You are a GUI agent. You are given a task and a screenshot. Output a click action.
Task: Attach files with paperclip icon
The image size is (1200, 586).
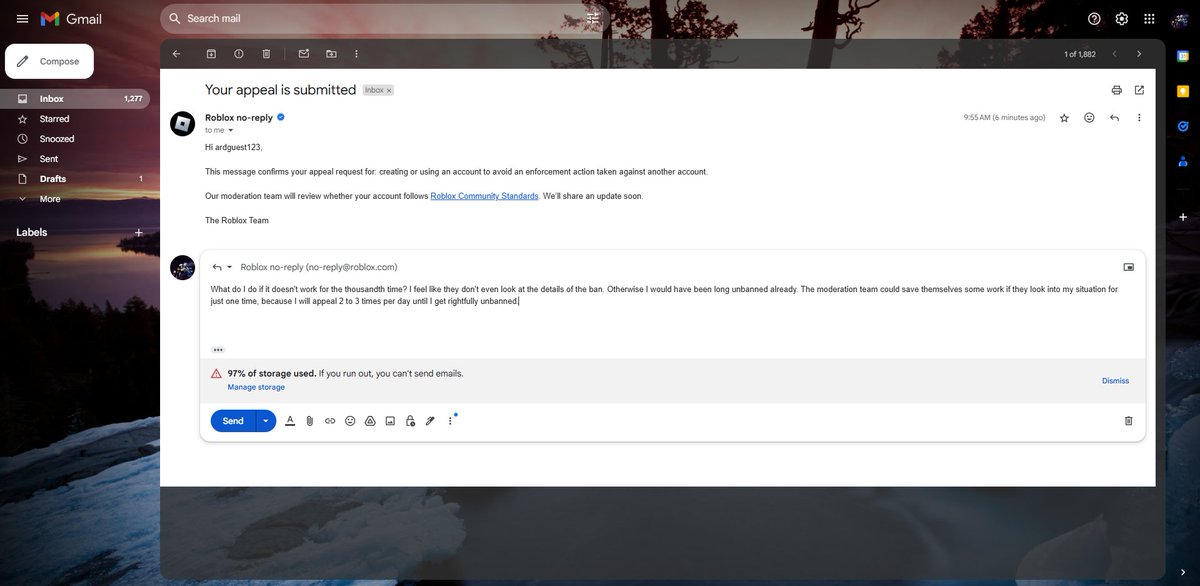[310, 421]
